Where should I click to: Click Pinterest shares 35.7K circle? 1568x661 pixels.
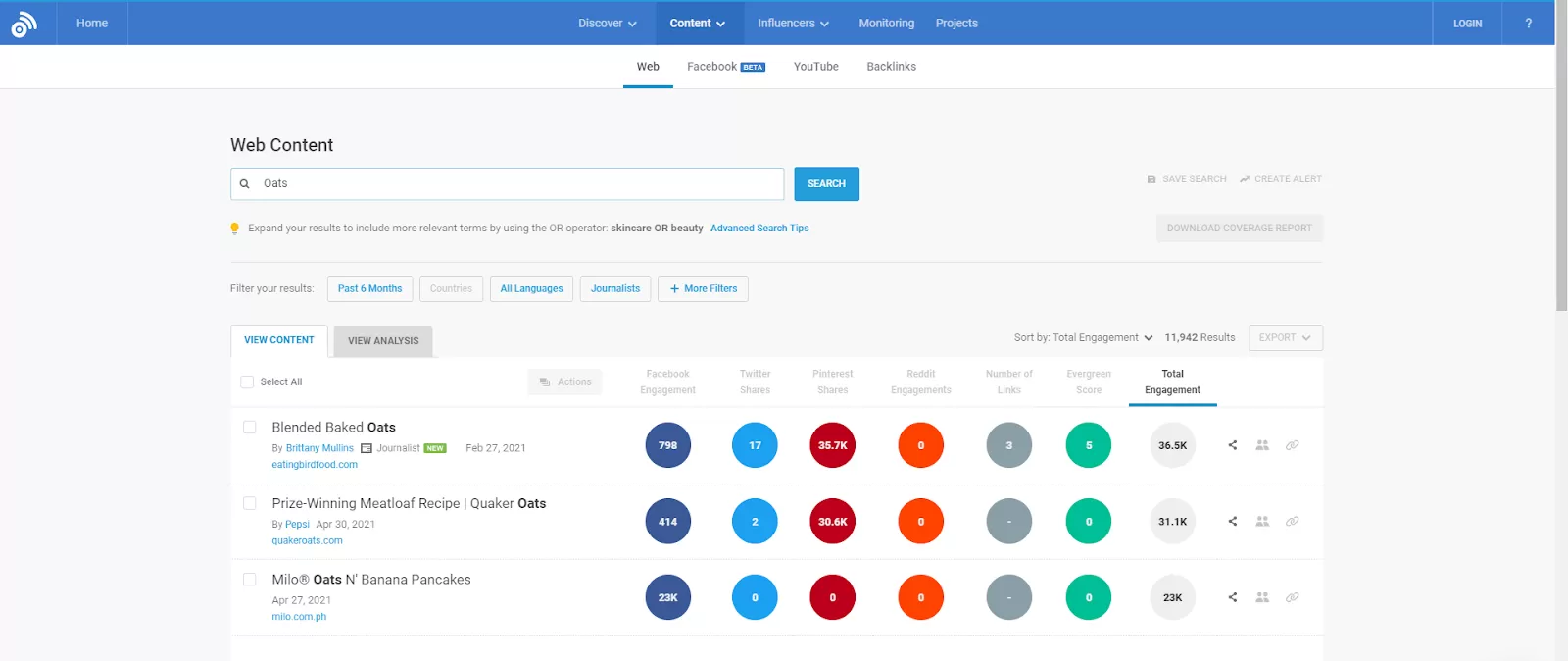tap(833, 445)
